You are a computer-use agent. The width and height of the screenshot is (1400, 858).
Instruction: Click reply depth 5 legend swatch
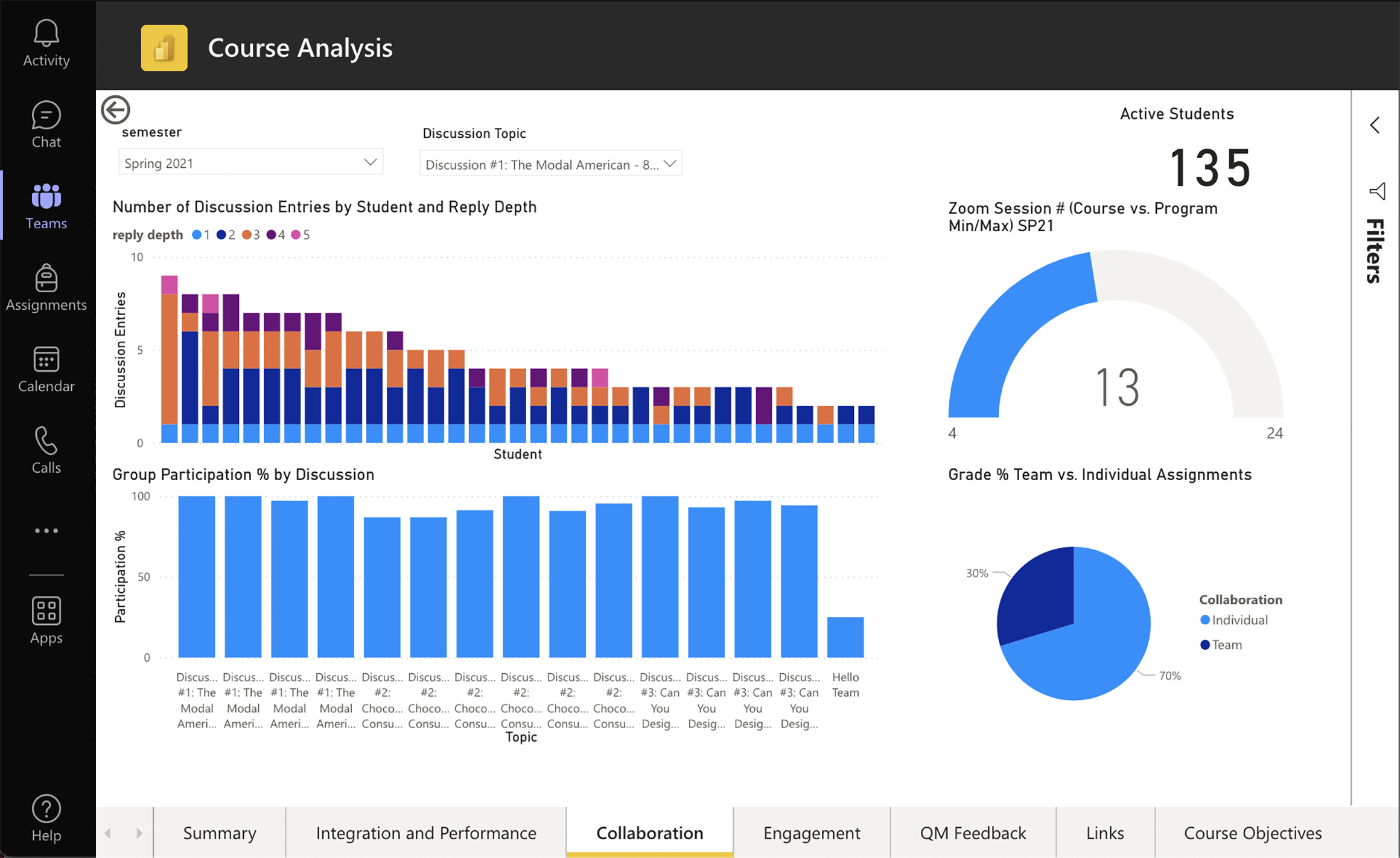coord(296,235)
